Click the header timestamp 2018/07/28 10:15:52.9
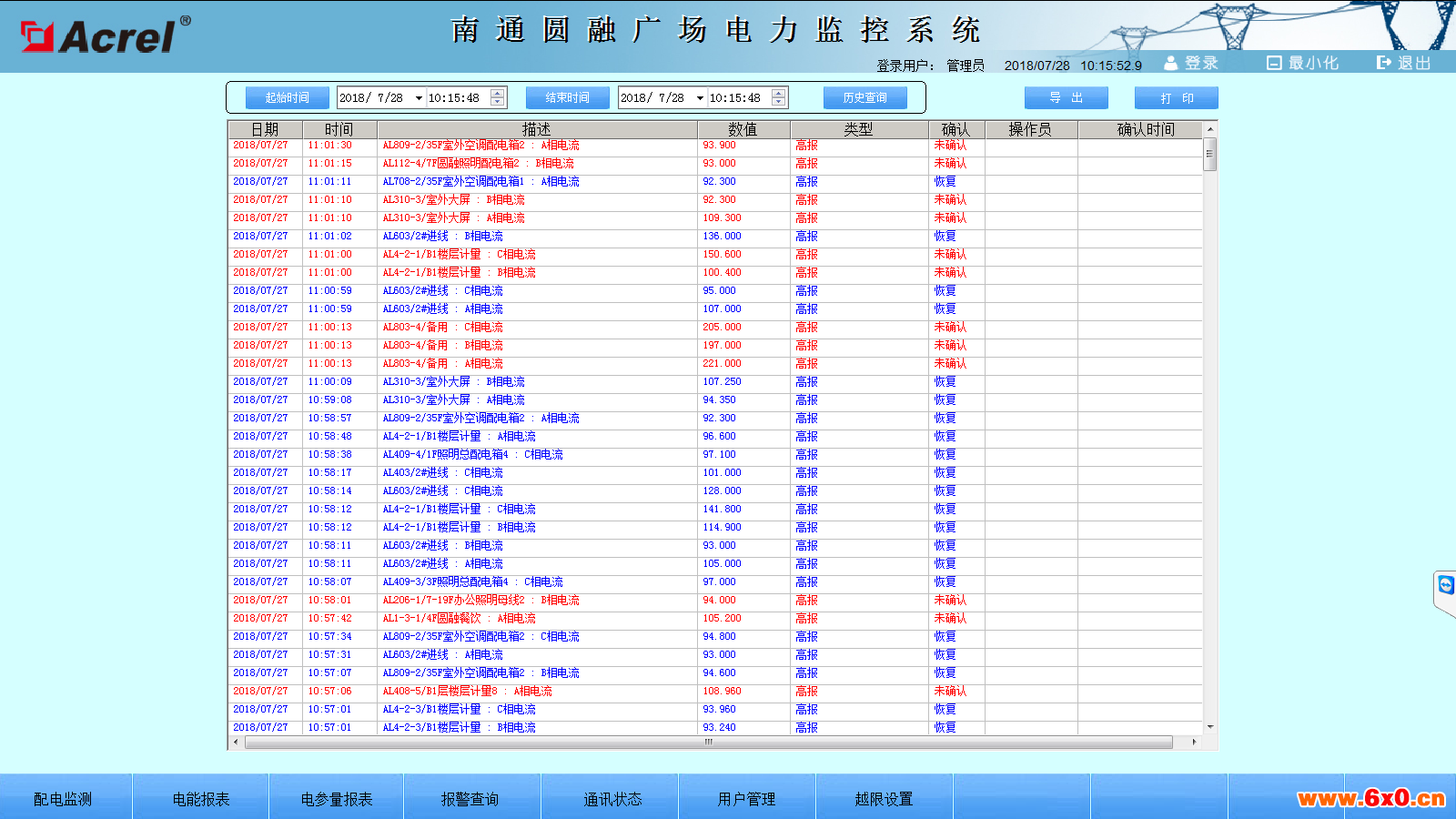Screen dimensions: 1456x819 coord(1073,66)
